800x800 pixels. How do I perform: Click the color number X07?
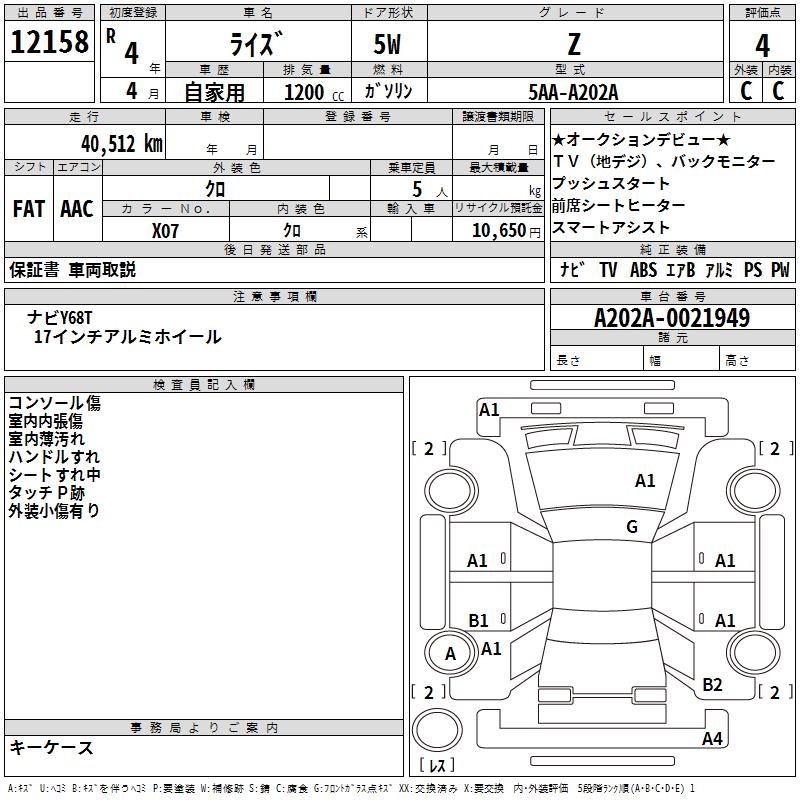pos(165,231)
